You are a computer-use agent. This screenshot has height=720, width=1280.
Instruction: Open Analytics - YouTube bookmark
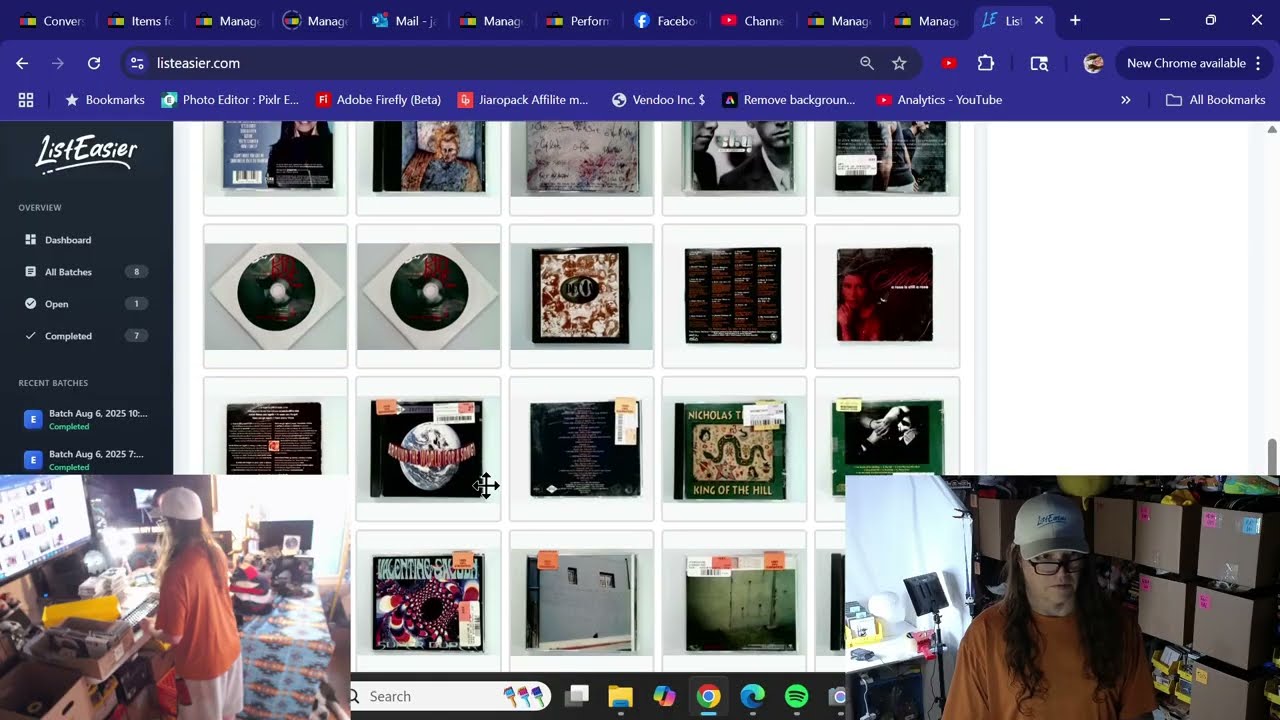click(x=939, y=100)
